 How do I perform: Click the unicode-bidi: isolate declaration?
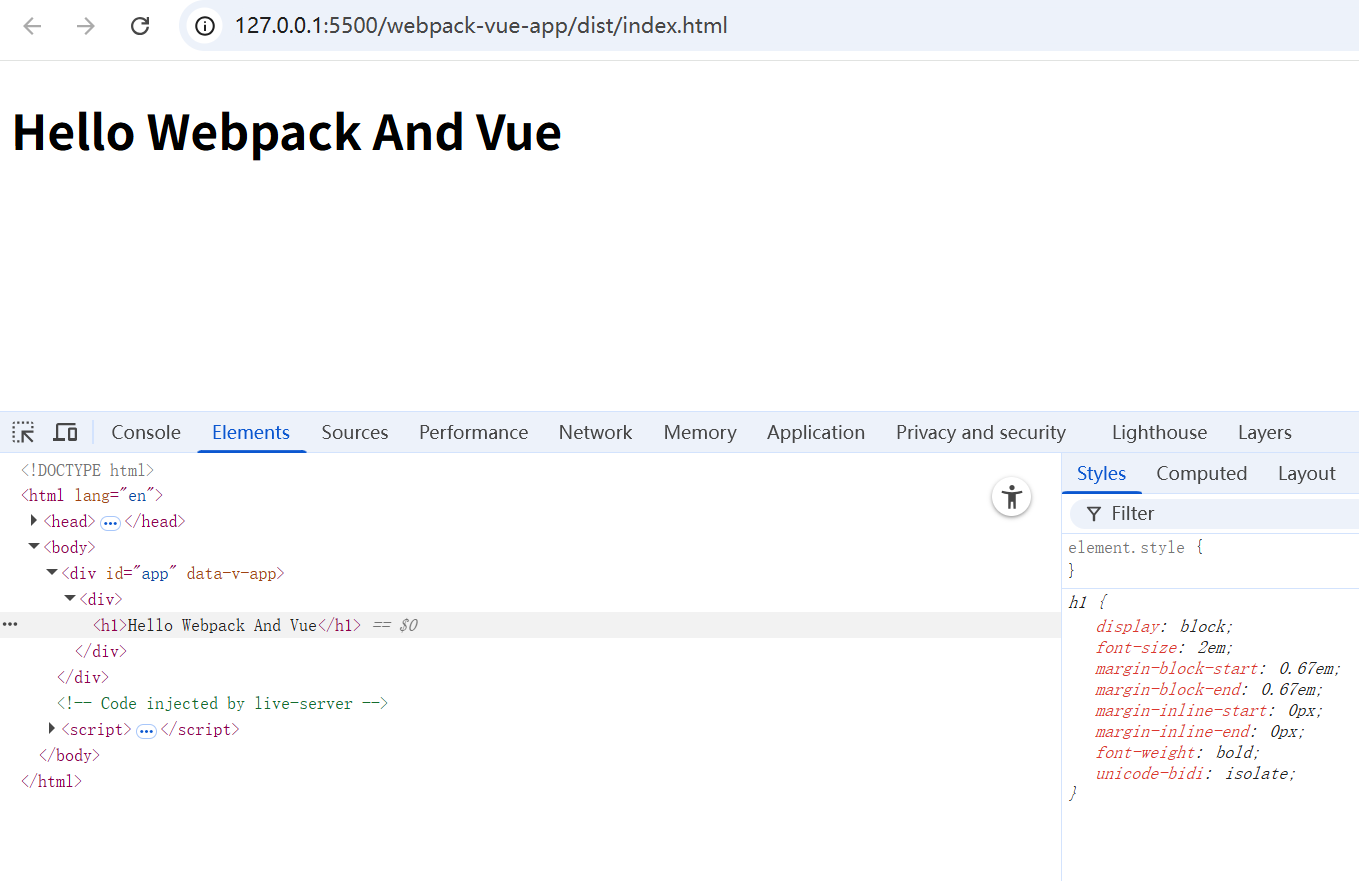(x=1196, y=773)
